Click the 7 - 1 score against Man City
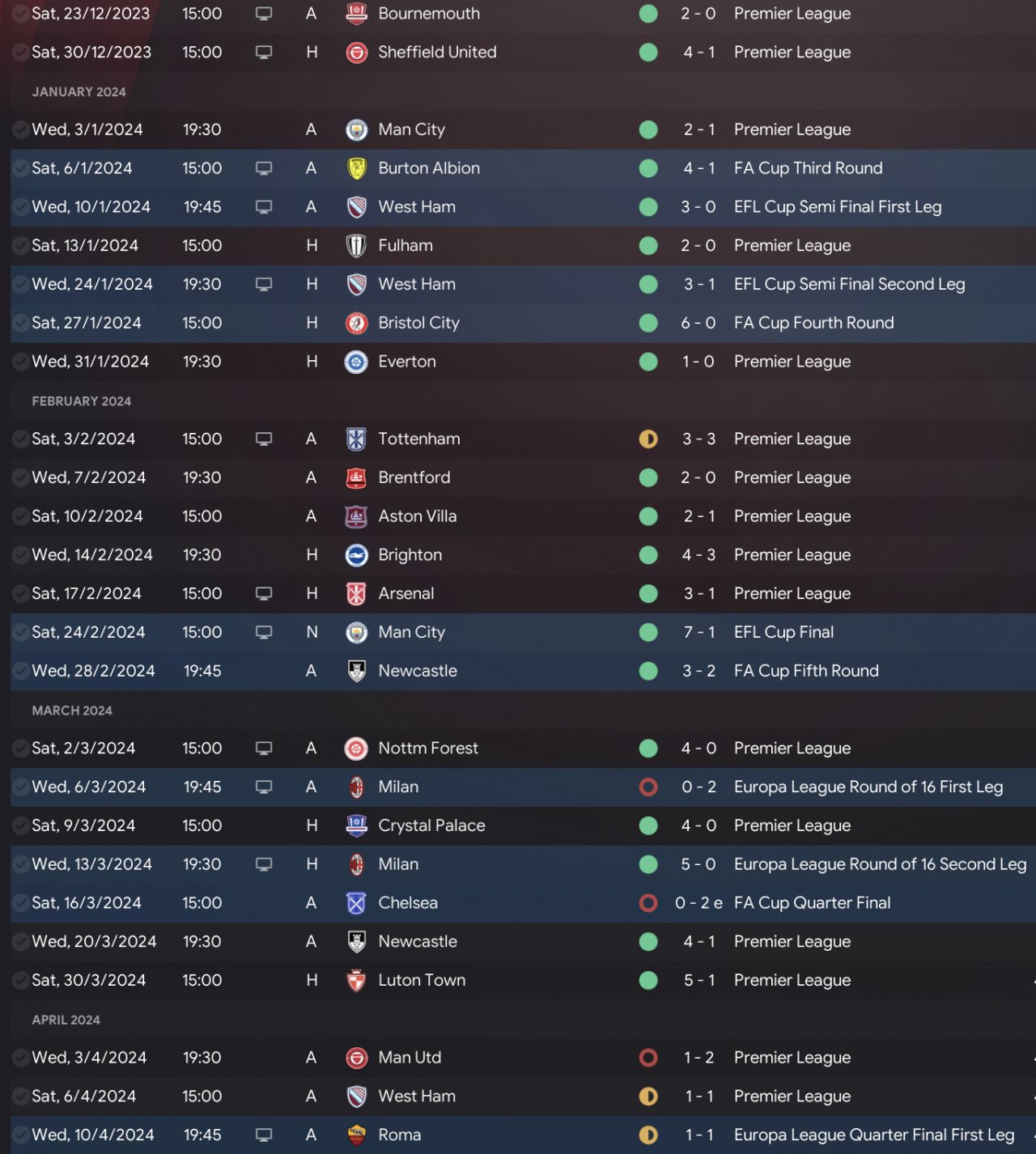 coord(698,632)
